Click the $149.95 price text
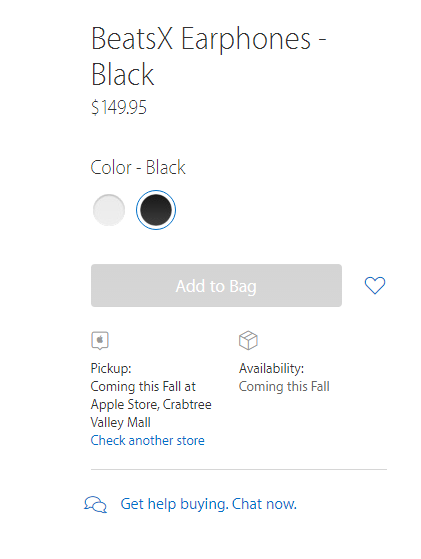421x559 pixels. 119,107
